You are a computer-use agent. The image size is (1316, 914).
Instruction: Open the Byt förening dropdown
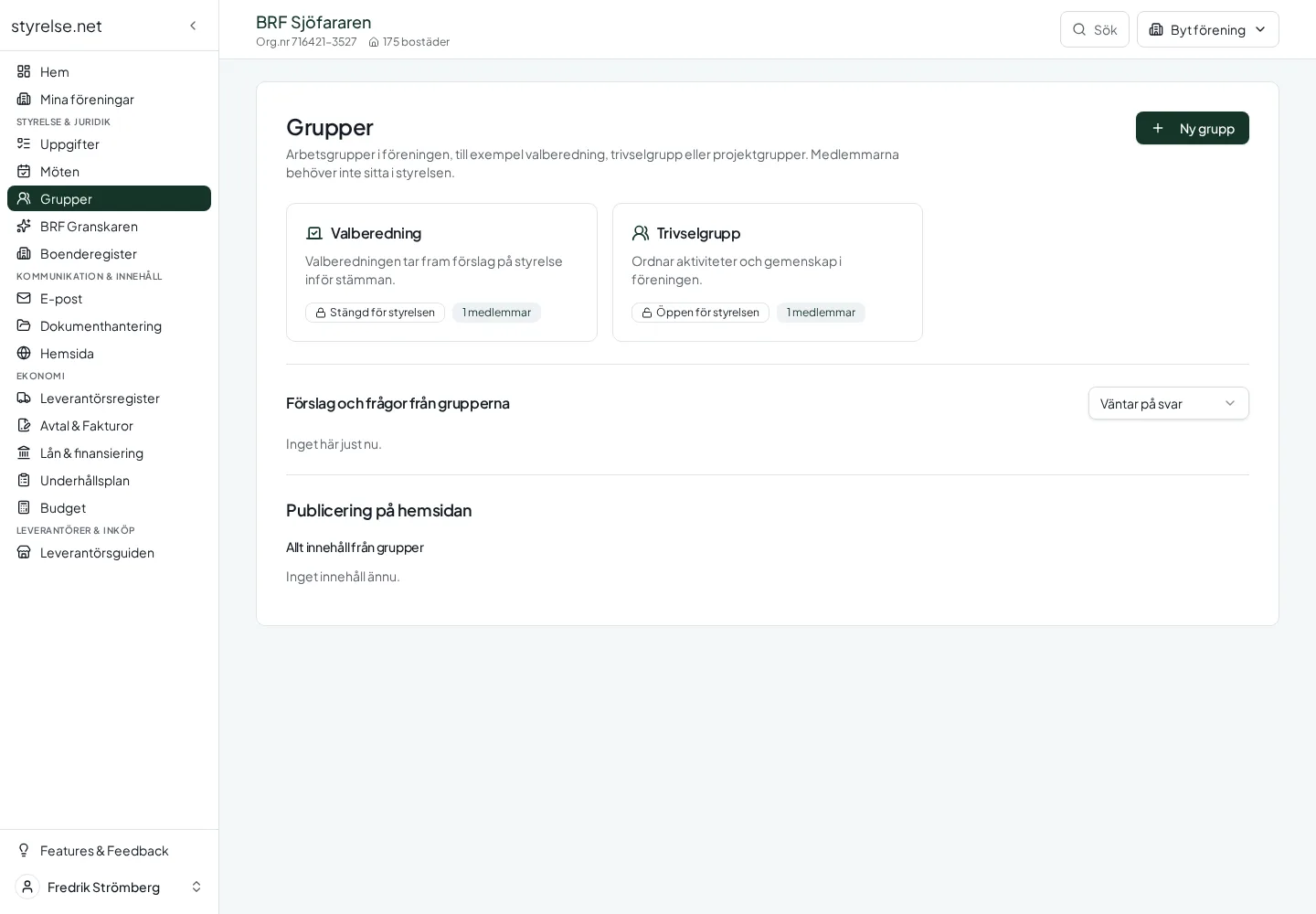1207,29
